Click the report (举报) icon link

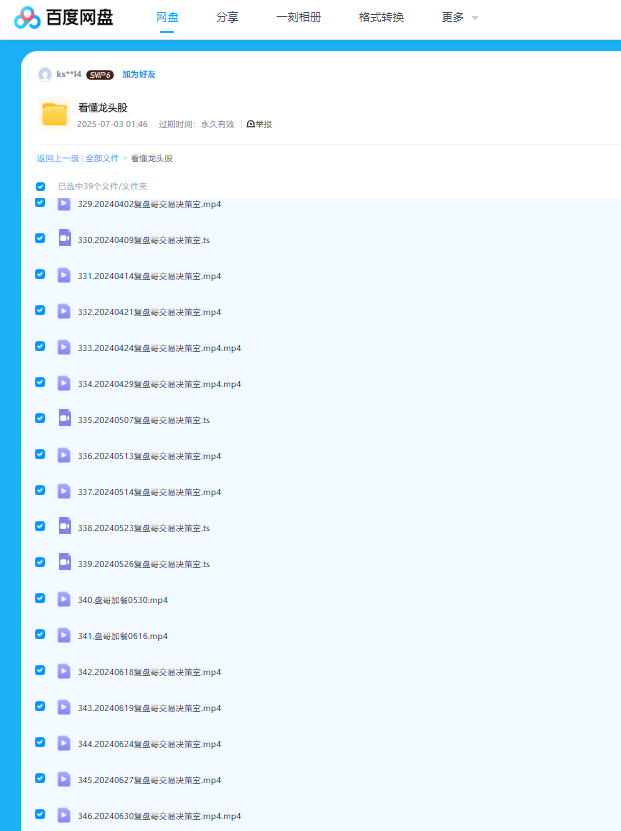[x=259, y=124]
